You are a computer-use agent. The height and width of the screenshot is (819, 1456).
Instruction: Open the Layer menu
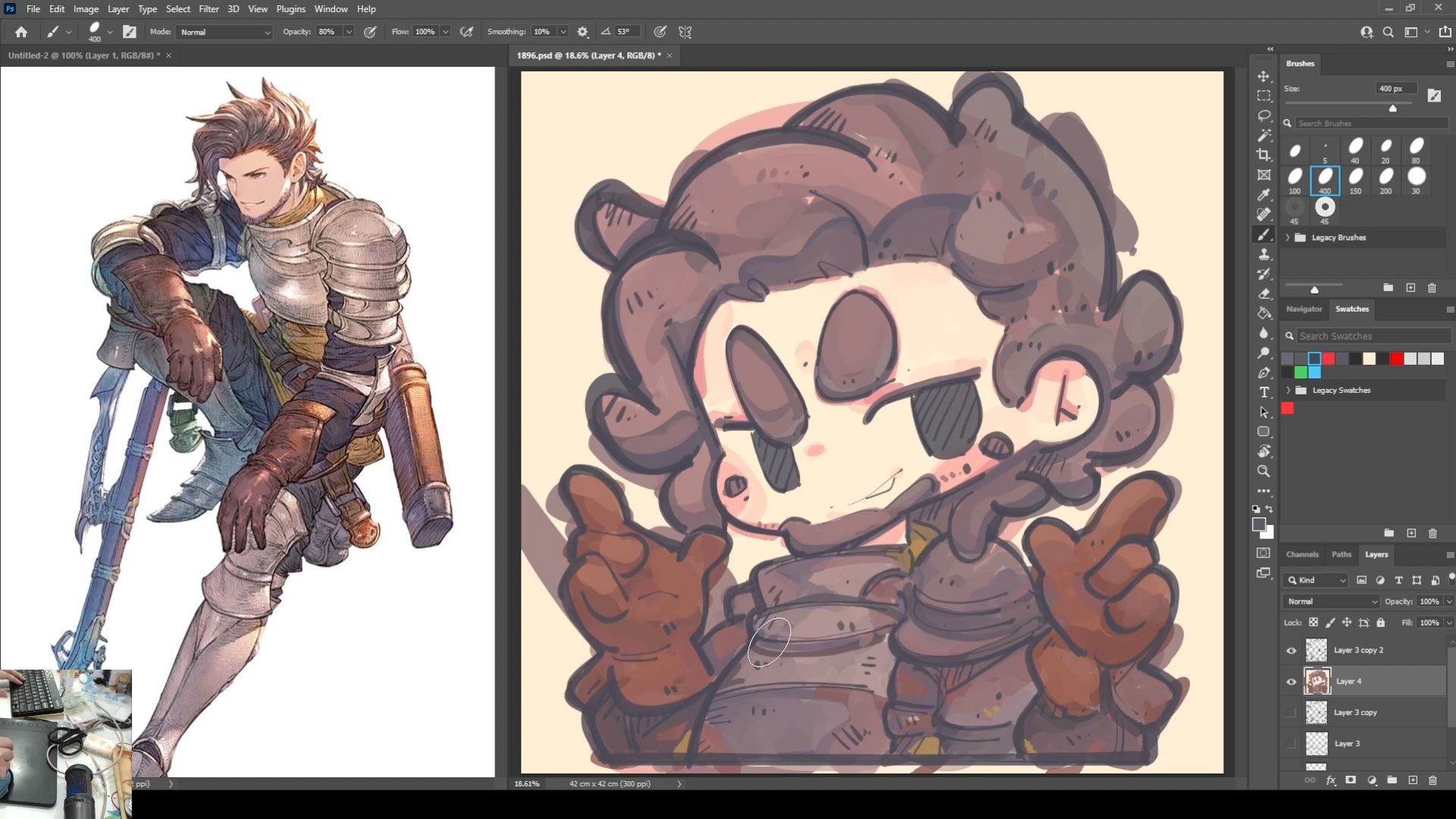coord(118,9)
